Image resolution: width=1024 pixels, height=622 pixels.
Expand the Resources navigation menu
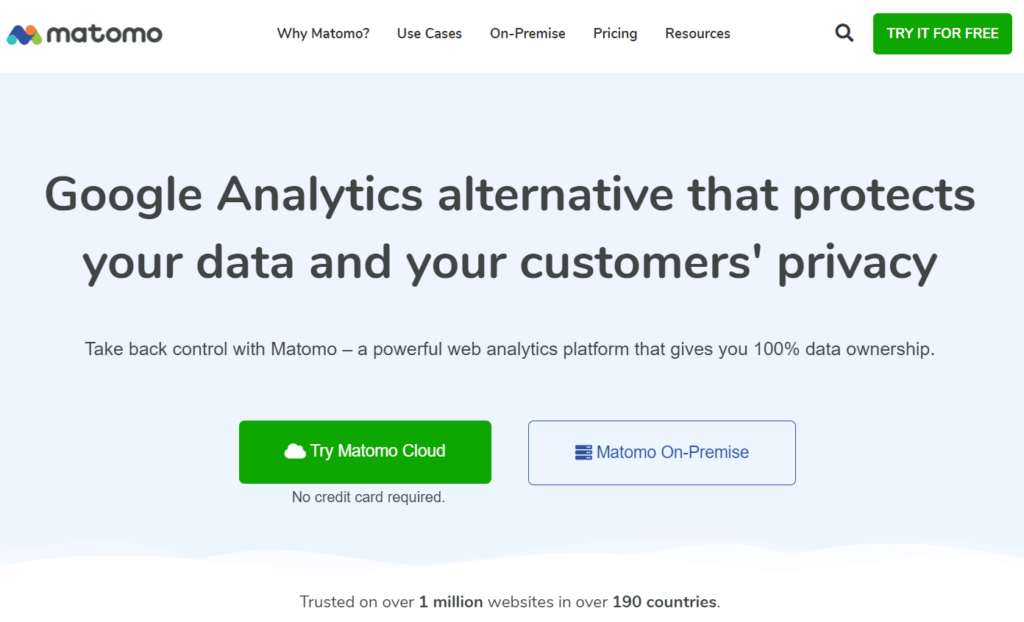coord(697,33)
